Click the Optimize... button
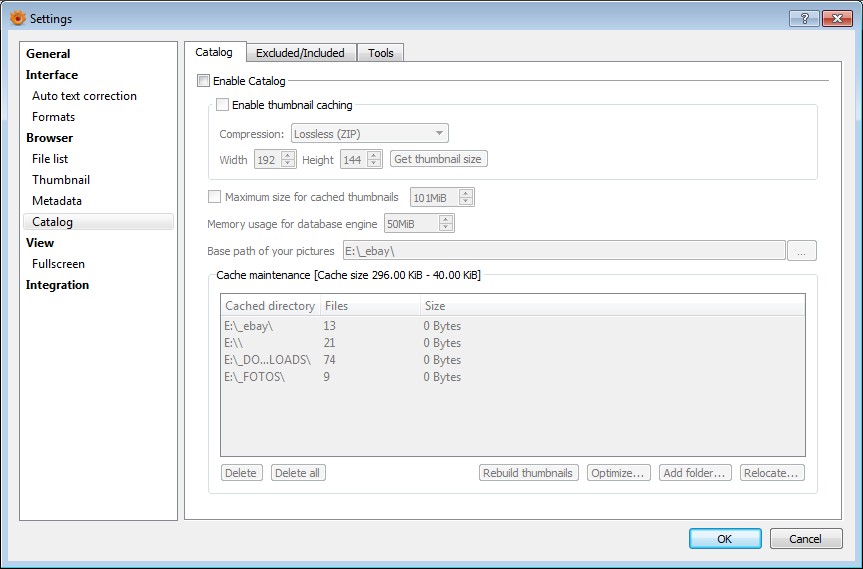This screenshot has width=863, height=569. pos(618,473)
